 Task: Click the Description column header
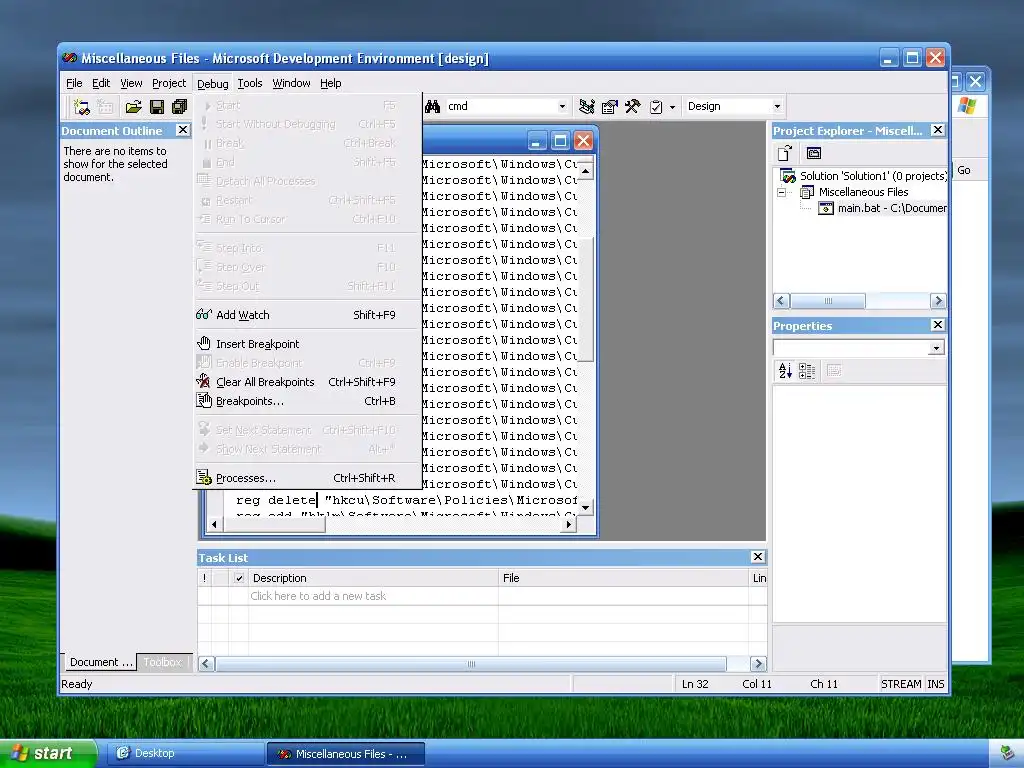point(373,578)
